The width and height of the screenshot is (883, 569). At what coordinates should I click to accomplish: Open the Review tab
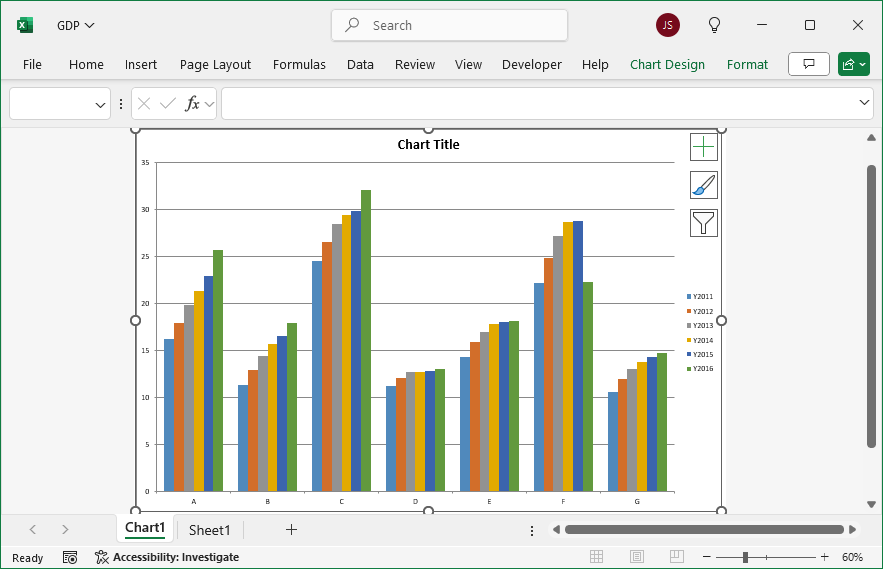tap(415, 65)
